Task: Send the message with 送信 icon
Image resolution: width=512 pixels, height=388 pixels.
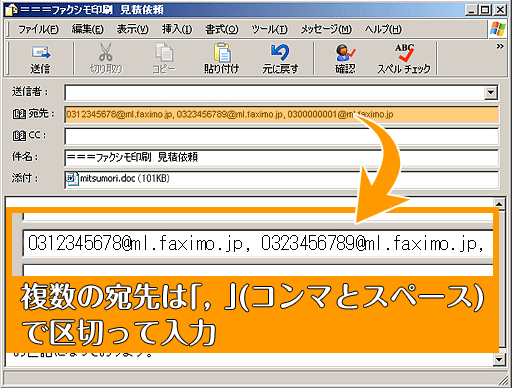Action: coord(40,59)
